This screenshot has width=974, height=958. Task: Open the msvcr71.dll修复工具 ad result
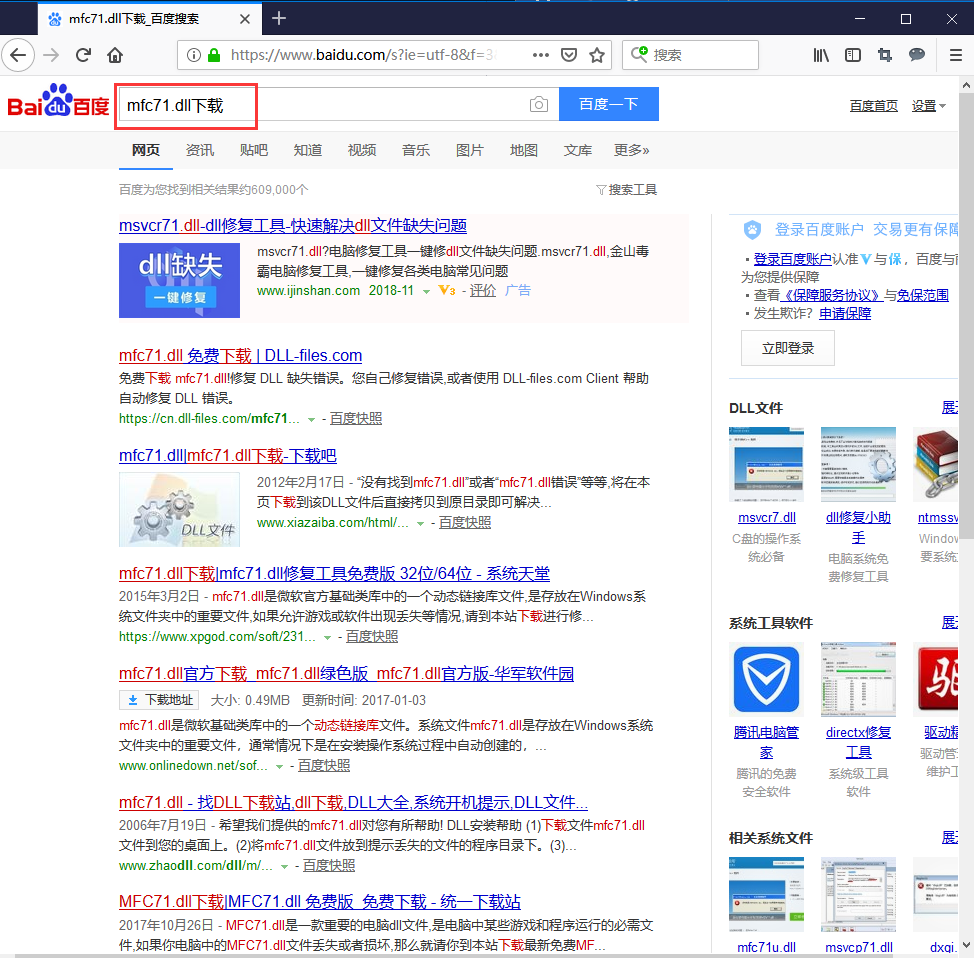(x=293, y=226)
